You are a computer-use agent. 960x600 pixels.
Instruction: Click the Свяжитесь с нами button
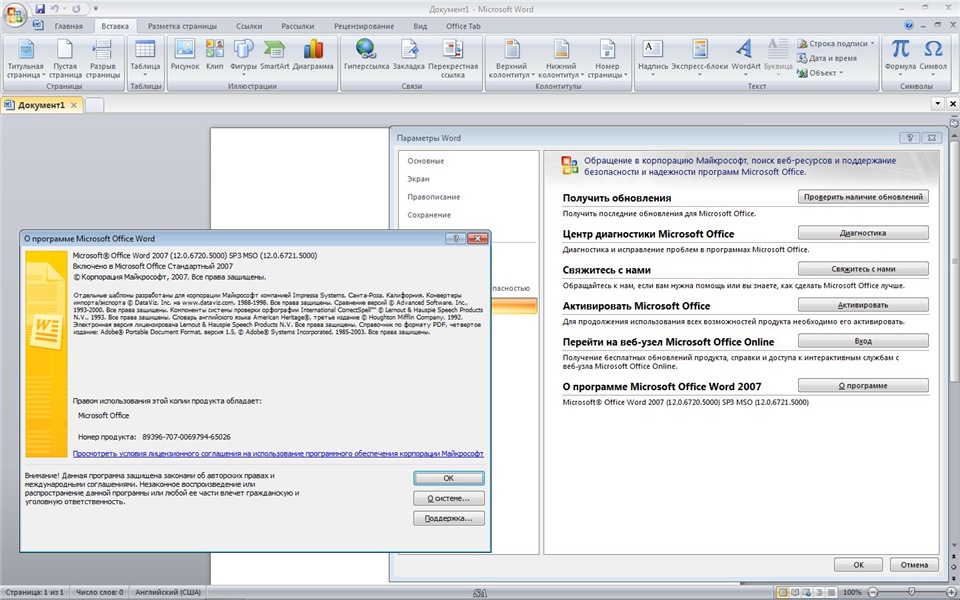tap(863, 269)
